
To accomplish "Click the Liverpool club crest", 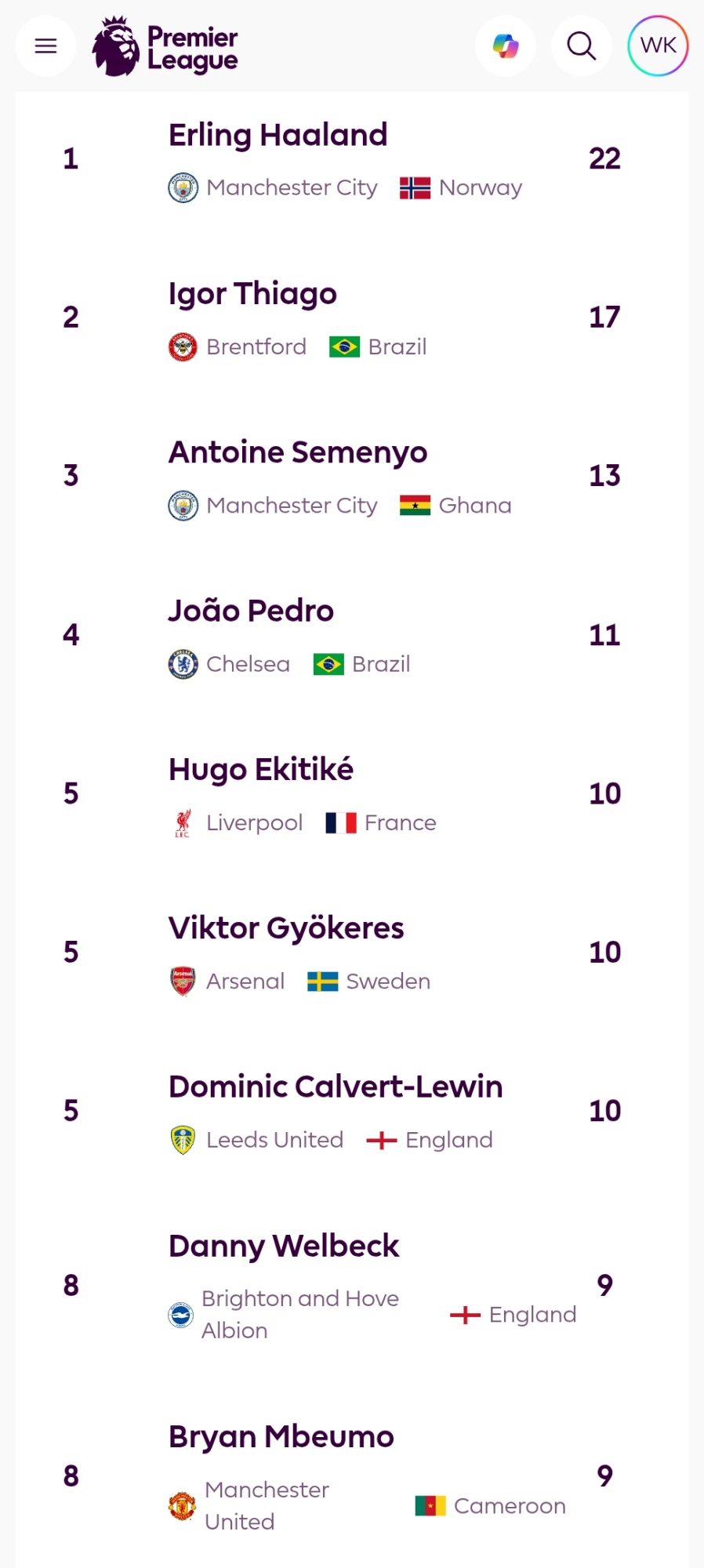I will [183, 823].
